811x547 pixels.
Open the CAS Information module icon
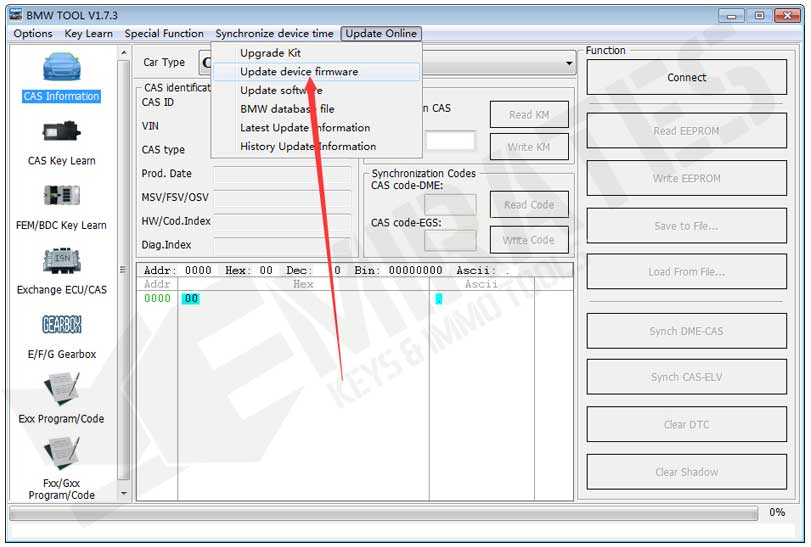point(62,67)
